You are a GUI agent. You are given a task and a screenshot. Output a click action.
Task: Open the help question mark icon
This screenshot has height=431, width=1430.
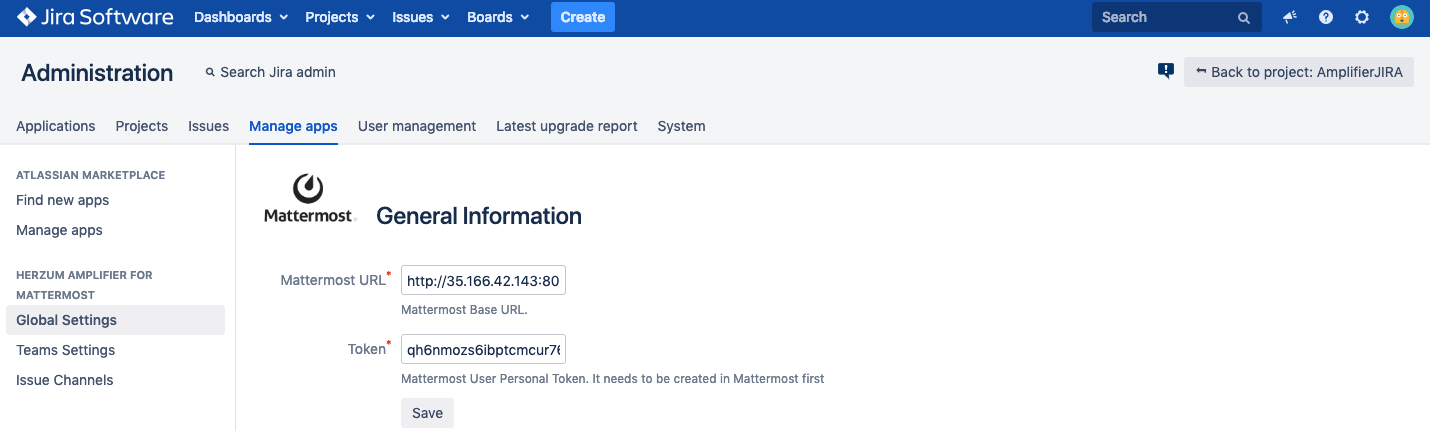click(x=1326, y=17)
